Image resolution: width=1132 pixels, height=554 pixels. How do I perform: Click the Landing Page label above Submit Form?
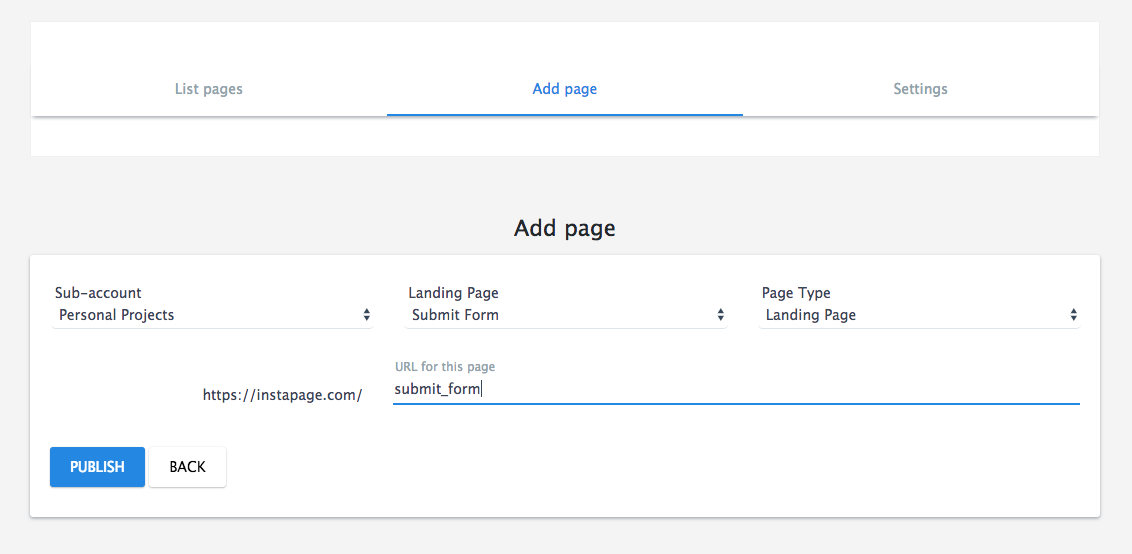tap(453, 293)
